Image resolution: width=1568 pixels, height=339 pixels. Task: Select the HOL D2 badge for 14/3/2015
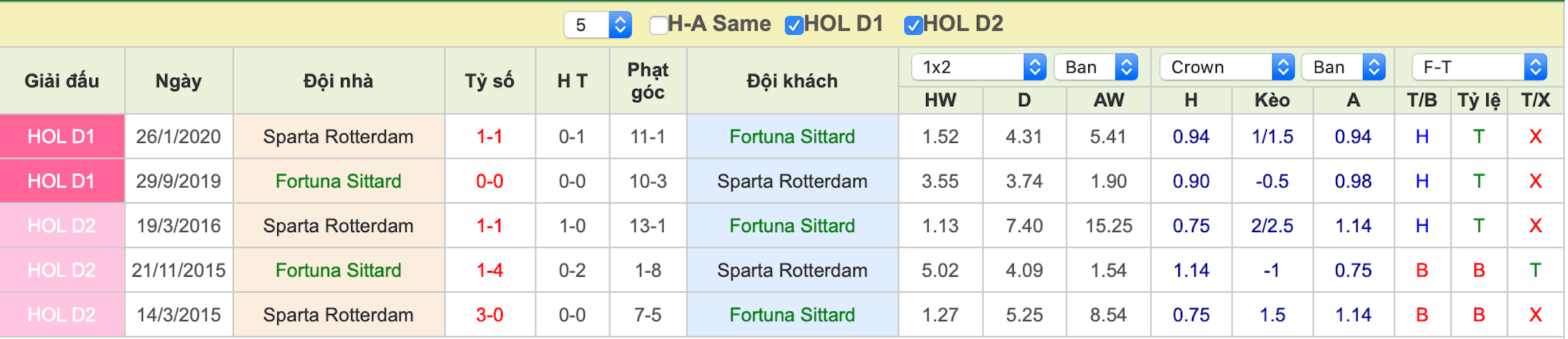point(62,315)
